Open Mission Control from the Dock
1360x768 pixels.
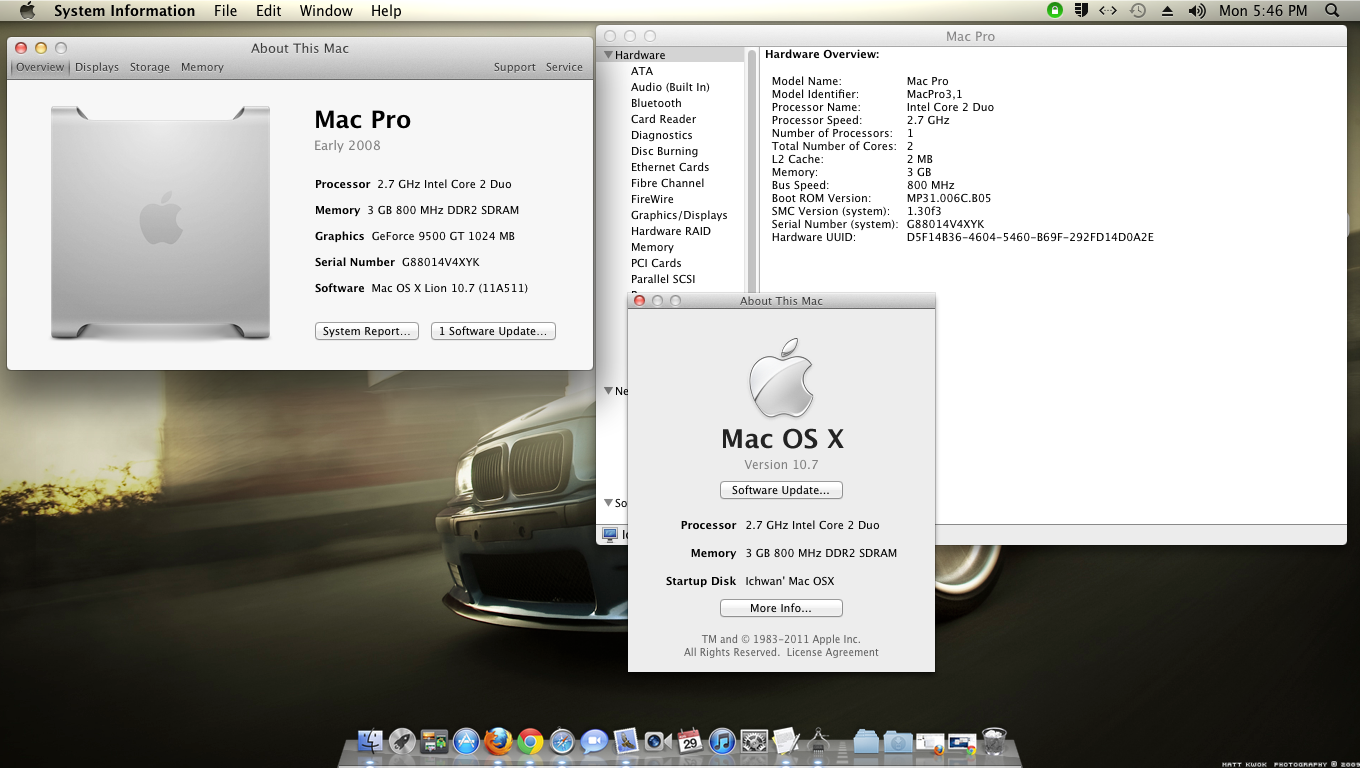pos(434,741)
